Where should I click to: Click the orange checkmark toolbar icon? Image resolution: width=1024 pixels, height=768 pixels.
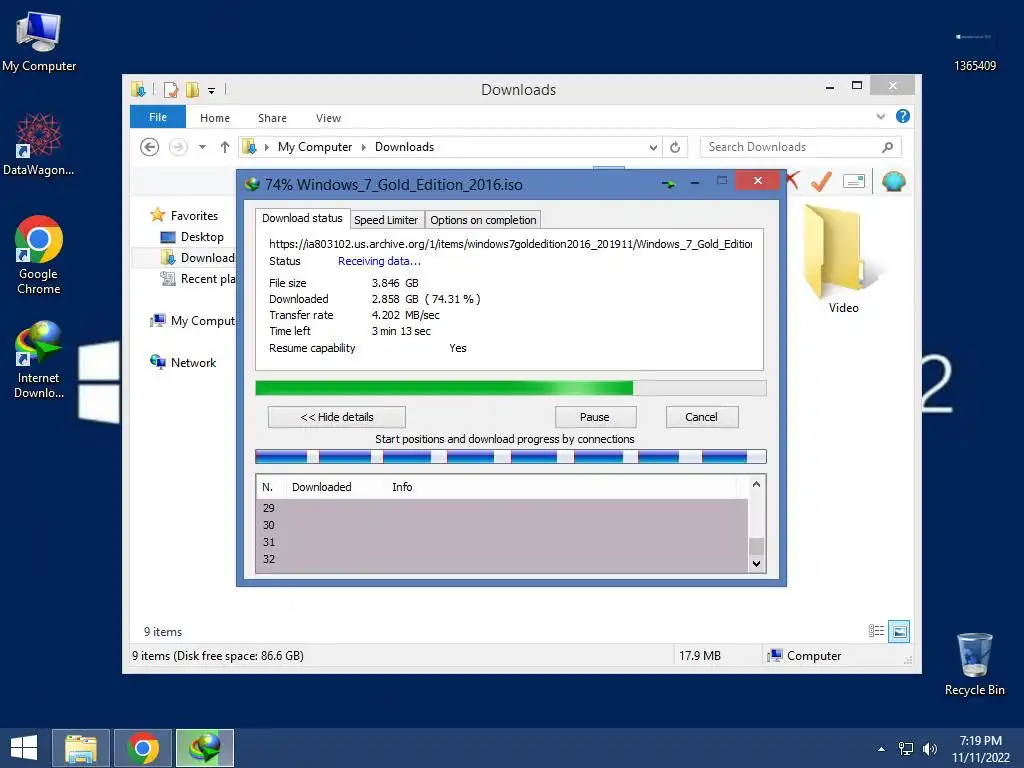click(822, 181)
